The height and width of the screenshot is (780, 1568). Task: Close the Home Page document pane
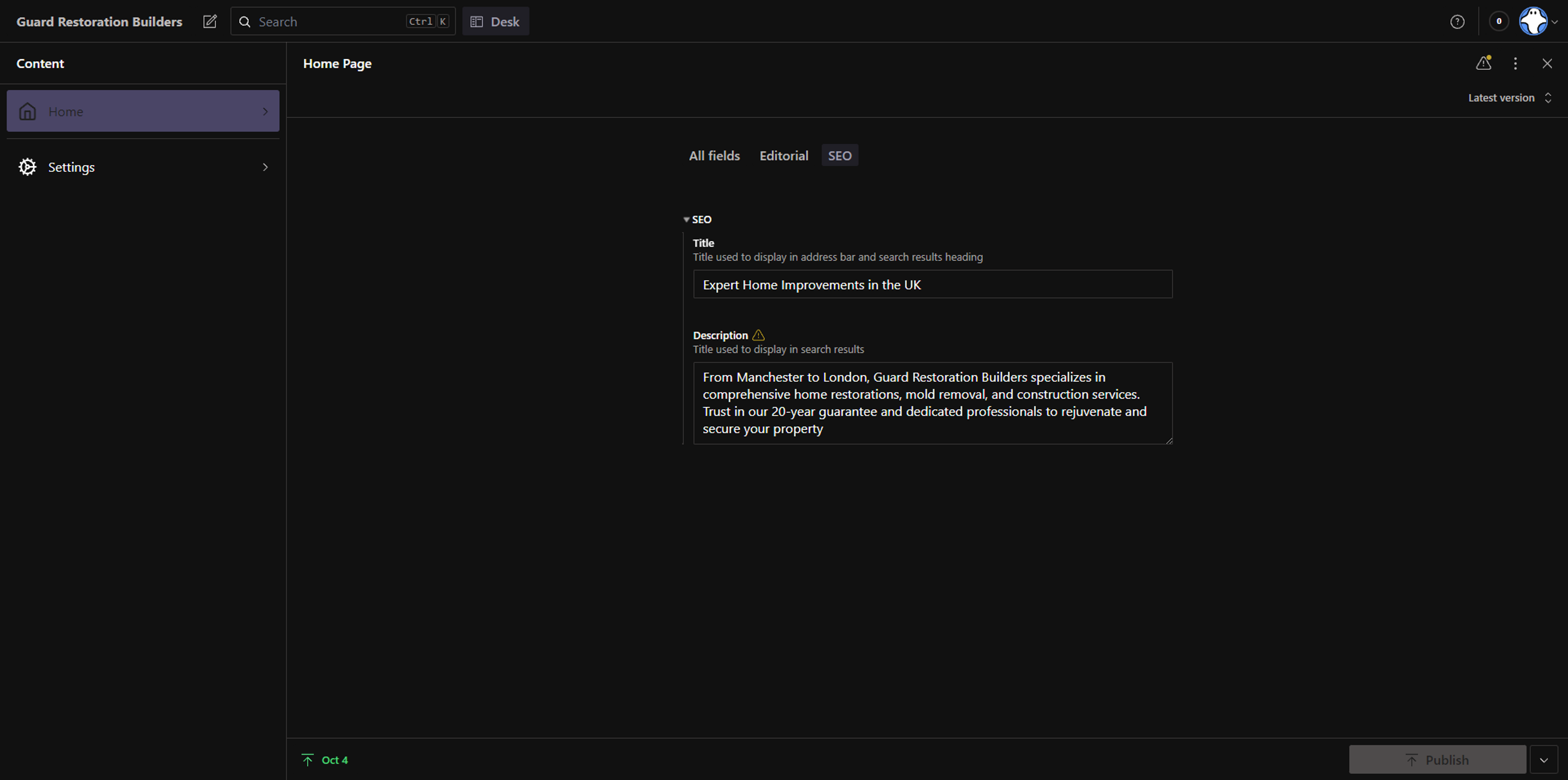pos(1547,63)
